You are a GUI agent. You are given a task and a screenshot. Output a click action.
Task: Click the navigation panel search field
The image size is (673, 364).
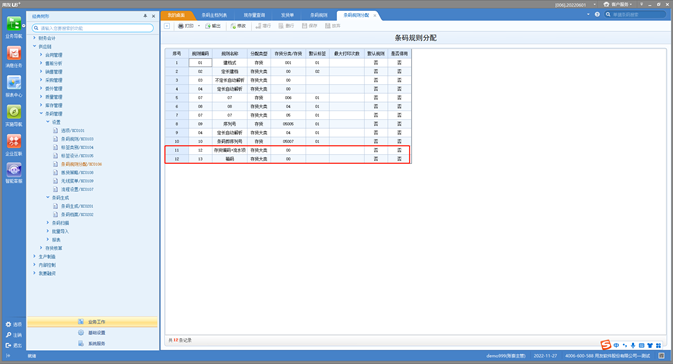click(93, 28)
